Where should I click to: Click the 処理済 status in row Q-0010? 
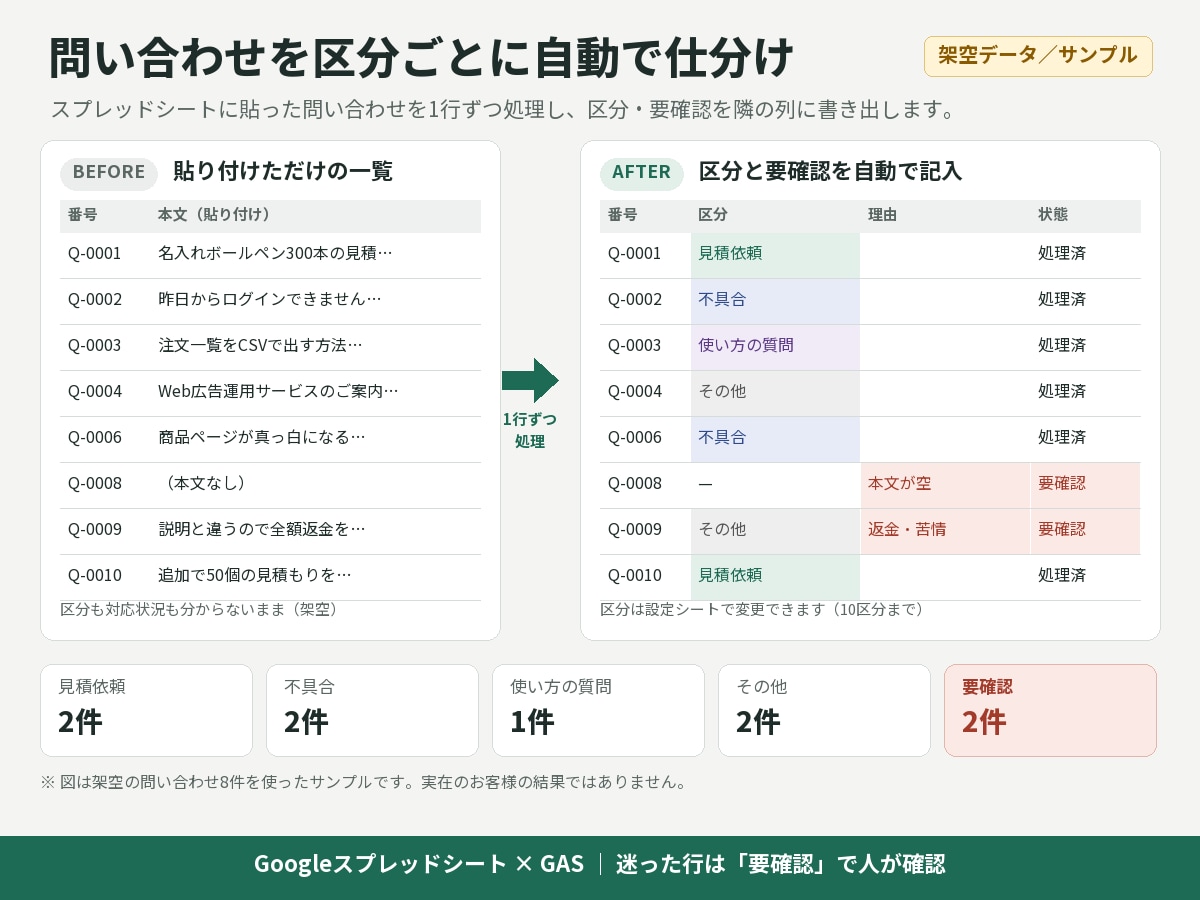click(1062, 576)
